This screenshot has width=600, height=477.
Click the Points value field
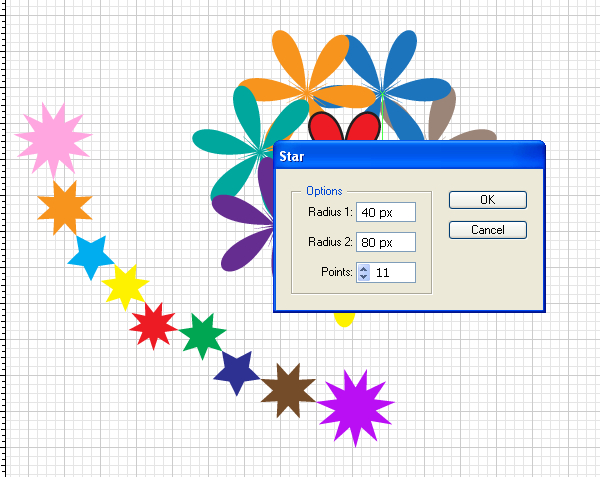coord(392,272)
